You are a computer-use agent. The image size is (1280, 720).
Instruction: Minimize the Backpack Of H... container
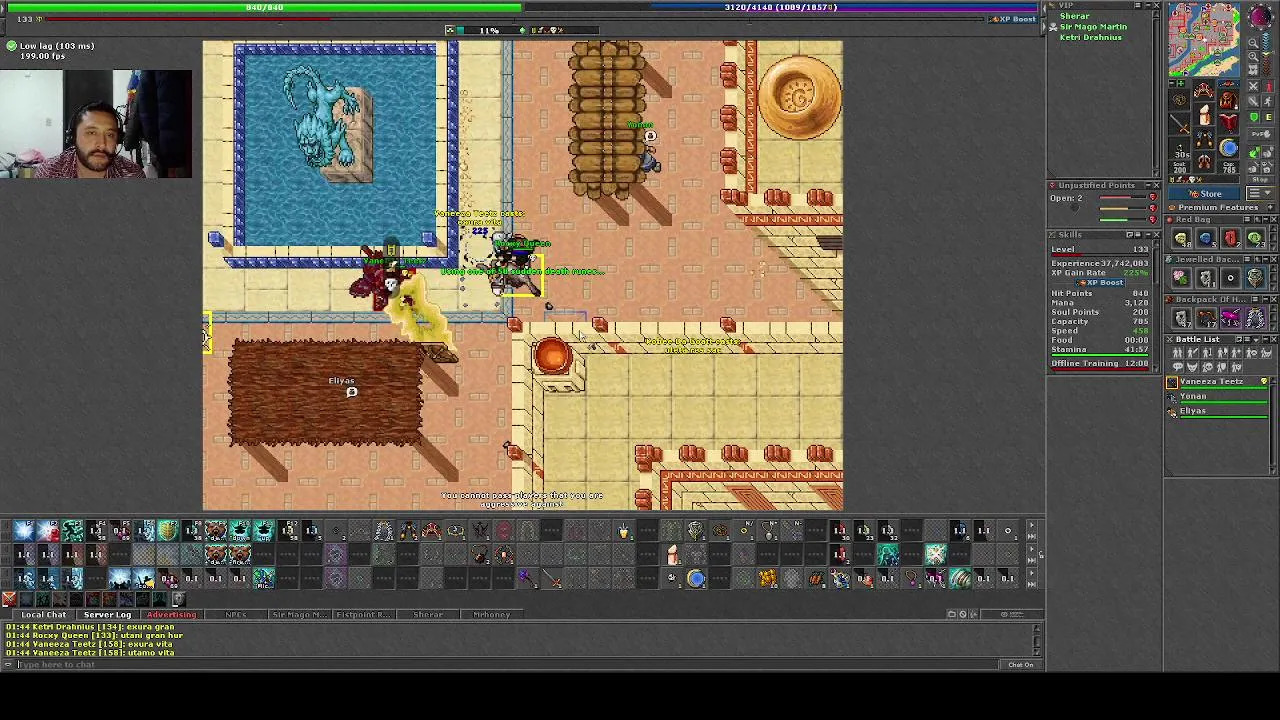(x=1266, y=299)
